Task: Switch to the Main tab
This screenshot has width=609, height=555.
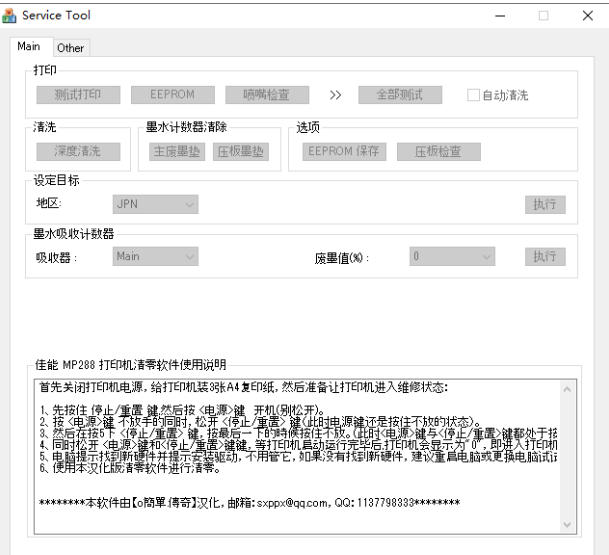Action: point(29,46)
